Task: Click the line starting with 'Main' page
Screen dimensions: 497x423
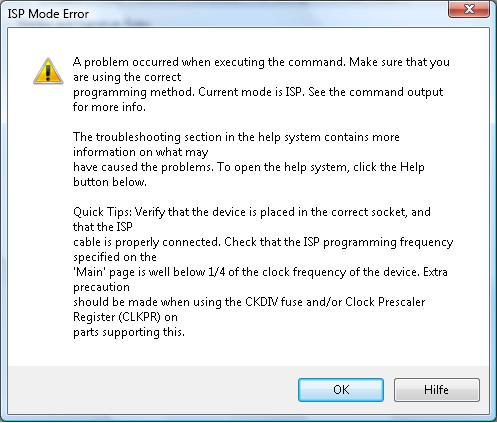Action: (x=260, y=272)
